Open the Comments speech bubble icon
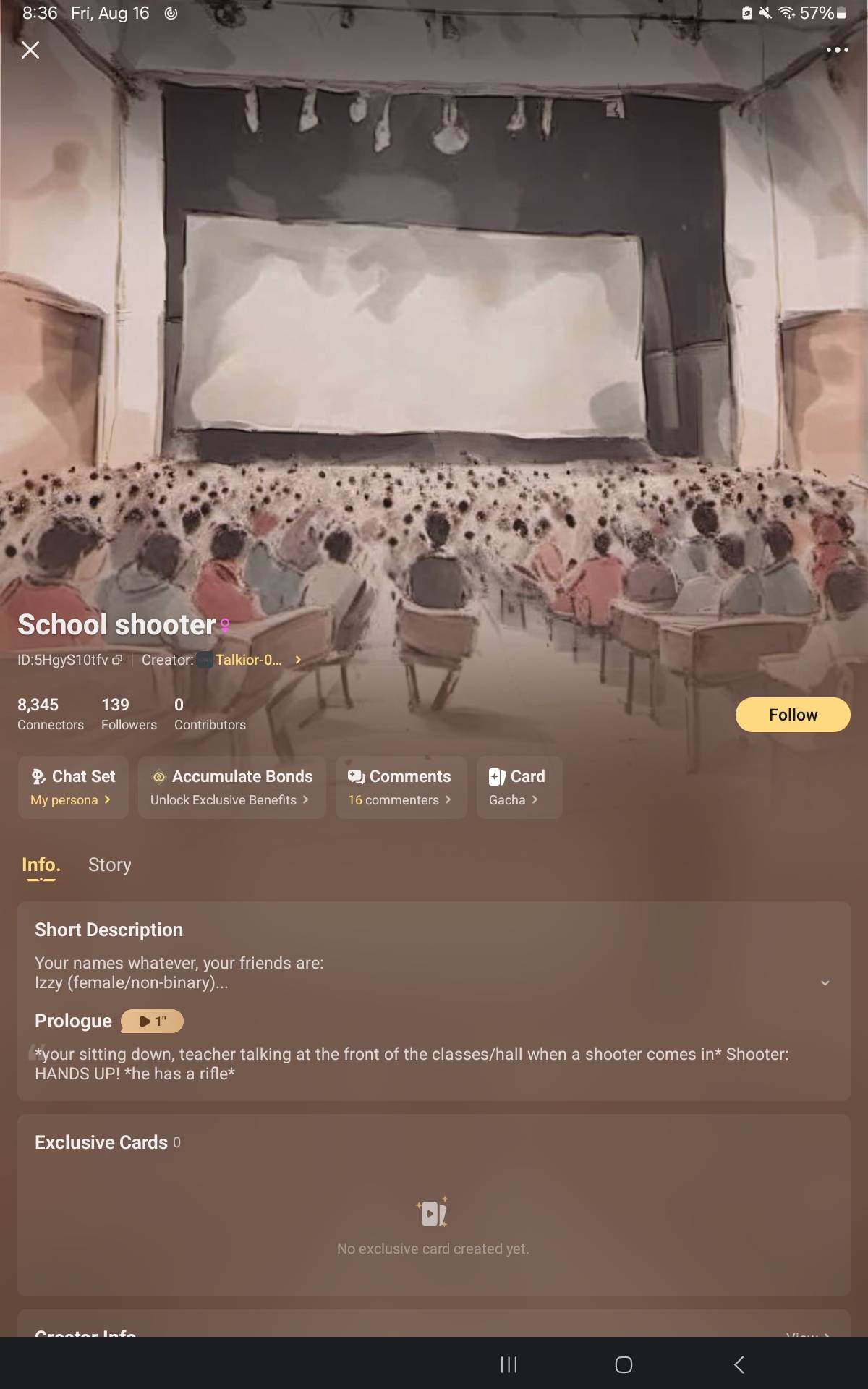 (356, 776)
